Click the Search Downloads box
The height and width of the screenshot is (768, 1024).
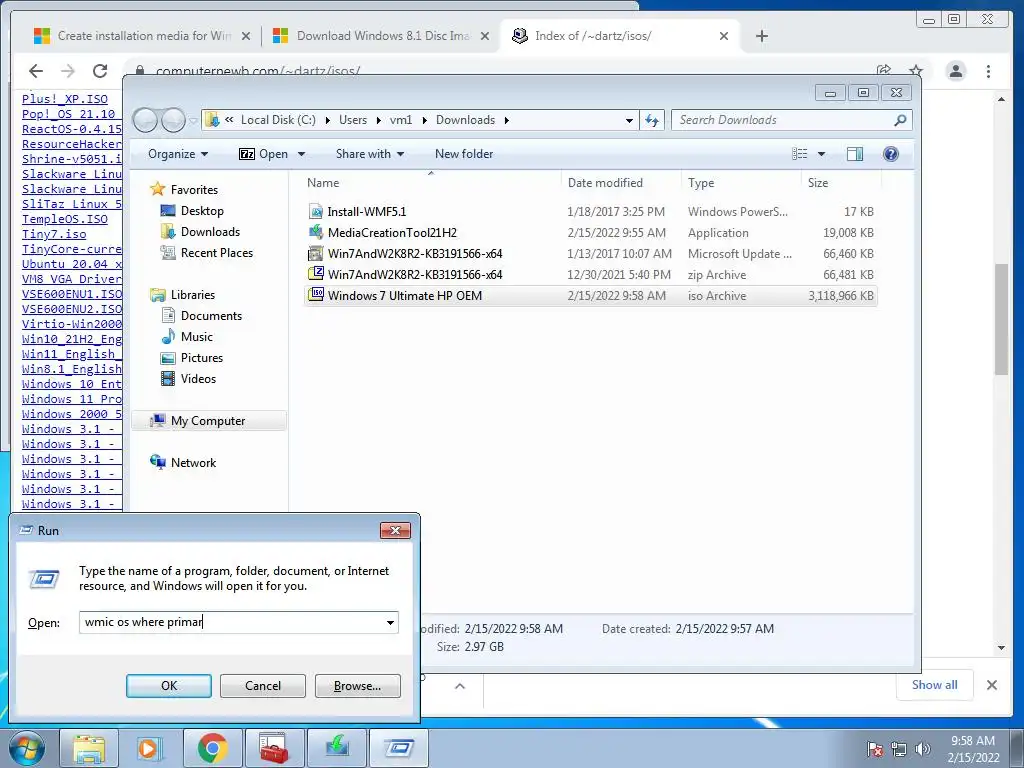coord(784,120)
